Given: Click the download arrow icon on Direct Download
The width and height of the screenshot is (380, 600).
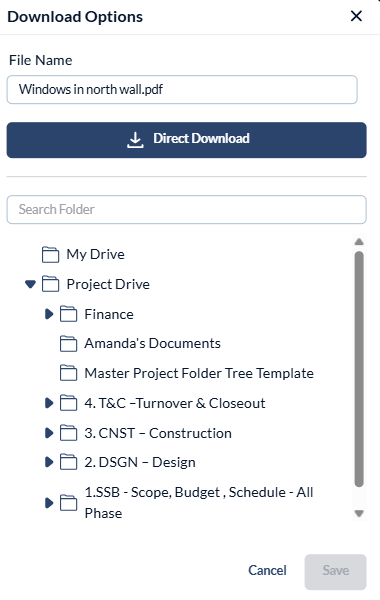Looking at the screenshot, I should click(x=135, y=140).
